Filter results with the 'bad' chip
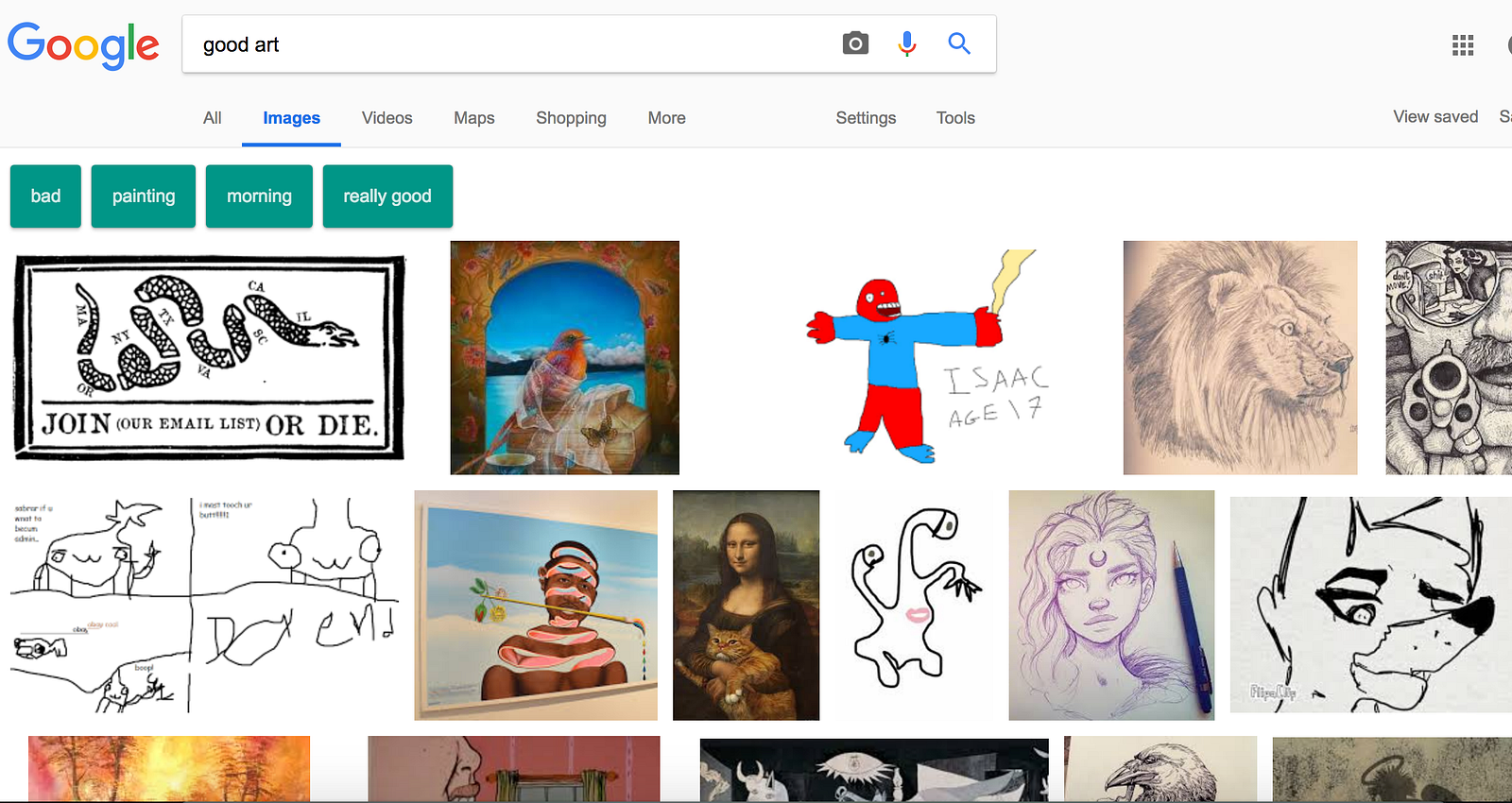The width and height of the screenshot is (1512, 803). point(45,196)
